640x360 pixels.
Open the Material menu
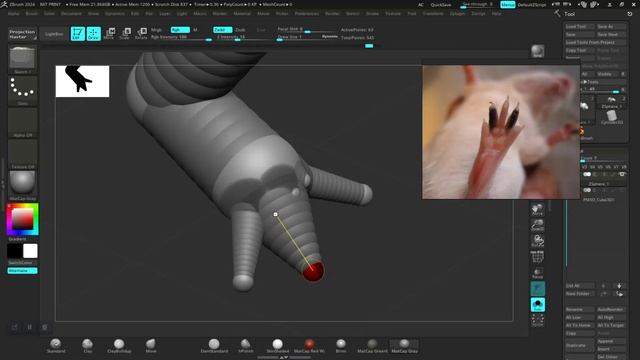coord(242,13)
